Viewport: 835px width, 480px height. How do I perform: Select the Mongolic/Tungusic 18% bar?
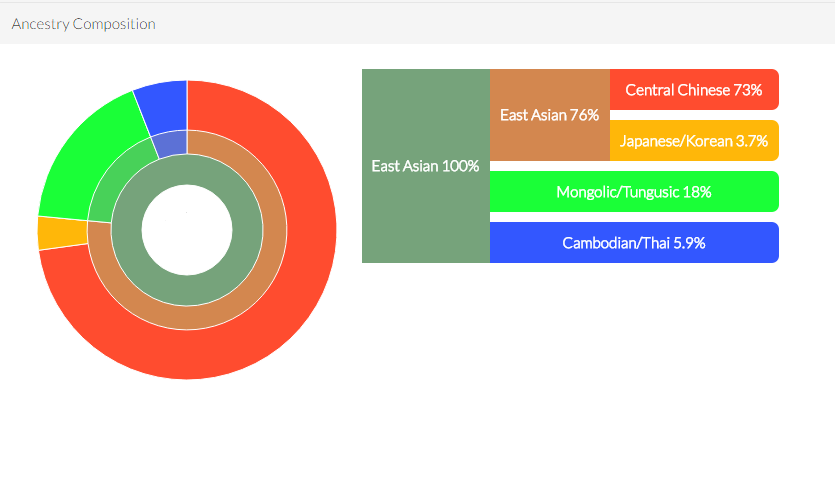pyautogui.click(x=634, y=192)
